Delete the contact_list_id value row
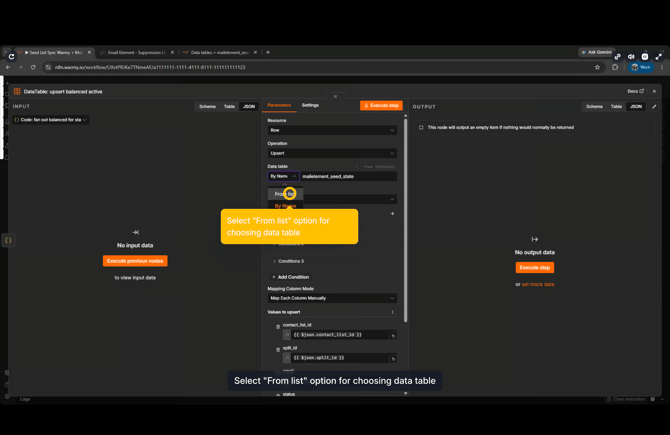This screenshot has width=670, height=435. (x=278, y=327)
